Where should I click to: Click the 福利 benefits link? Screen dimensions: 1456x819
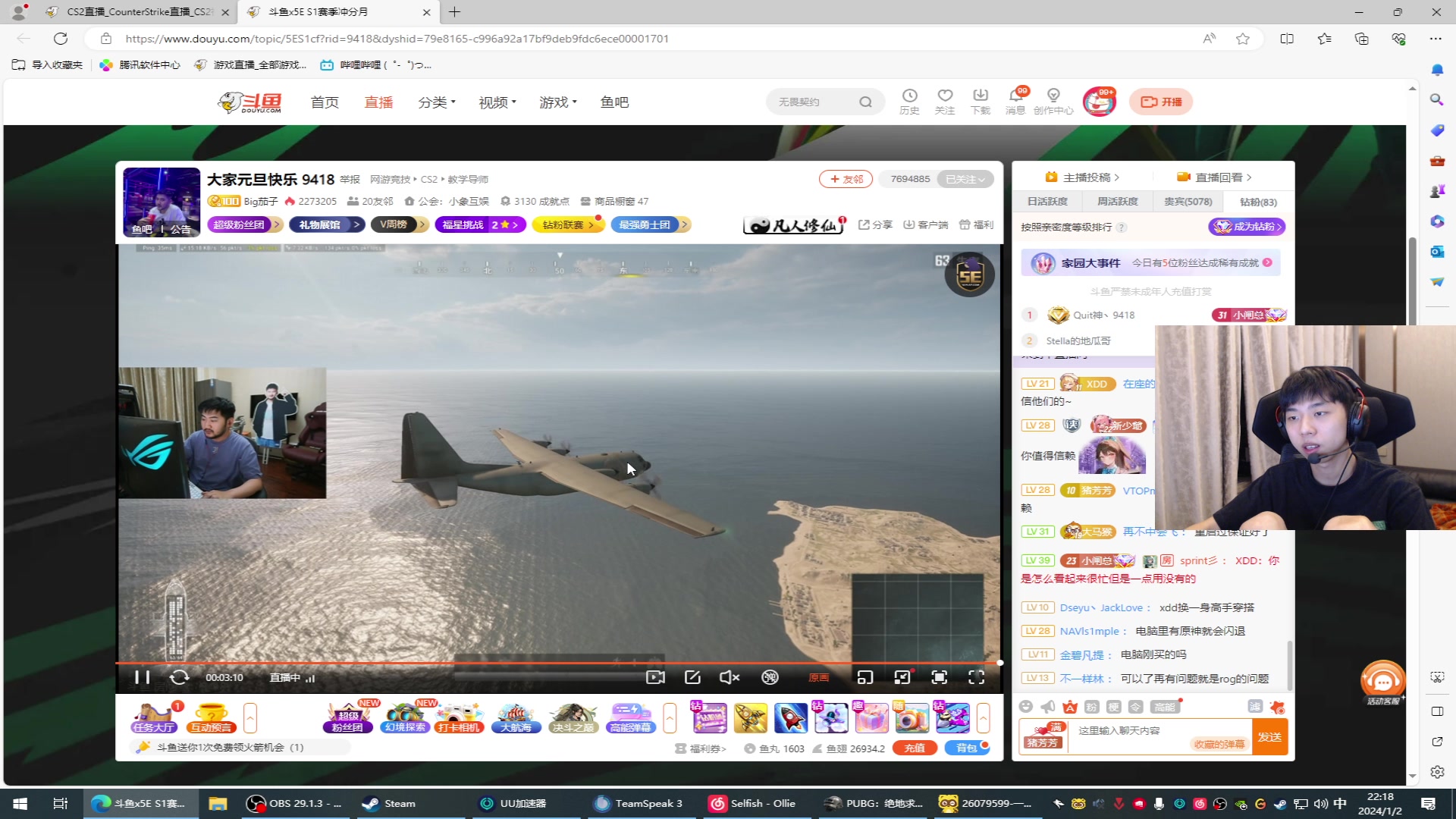(x=976, y=224)
